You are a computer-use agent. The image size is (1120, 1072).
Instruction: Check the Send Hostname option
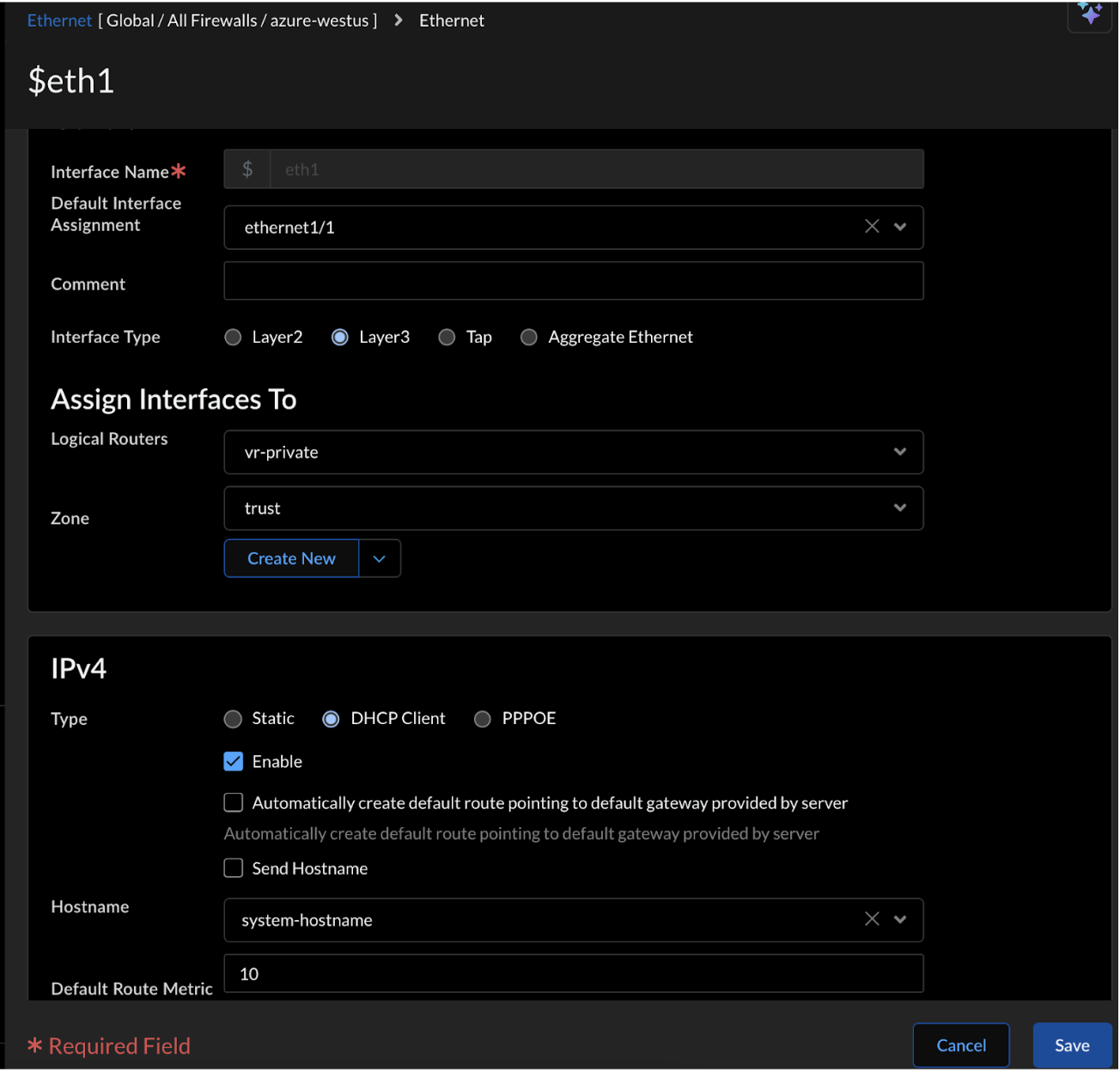point(234,868)
